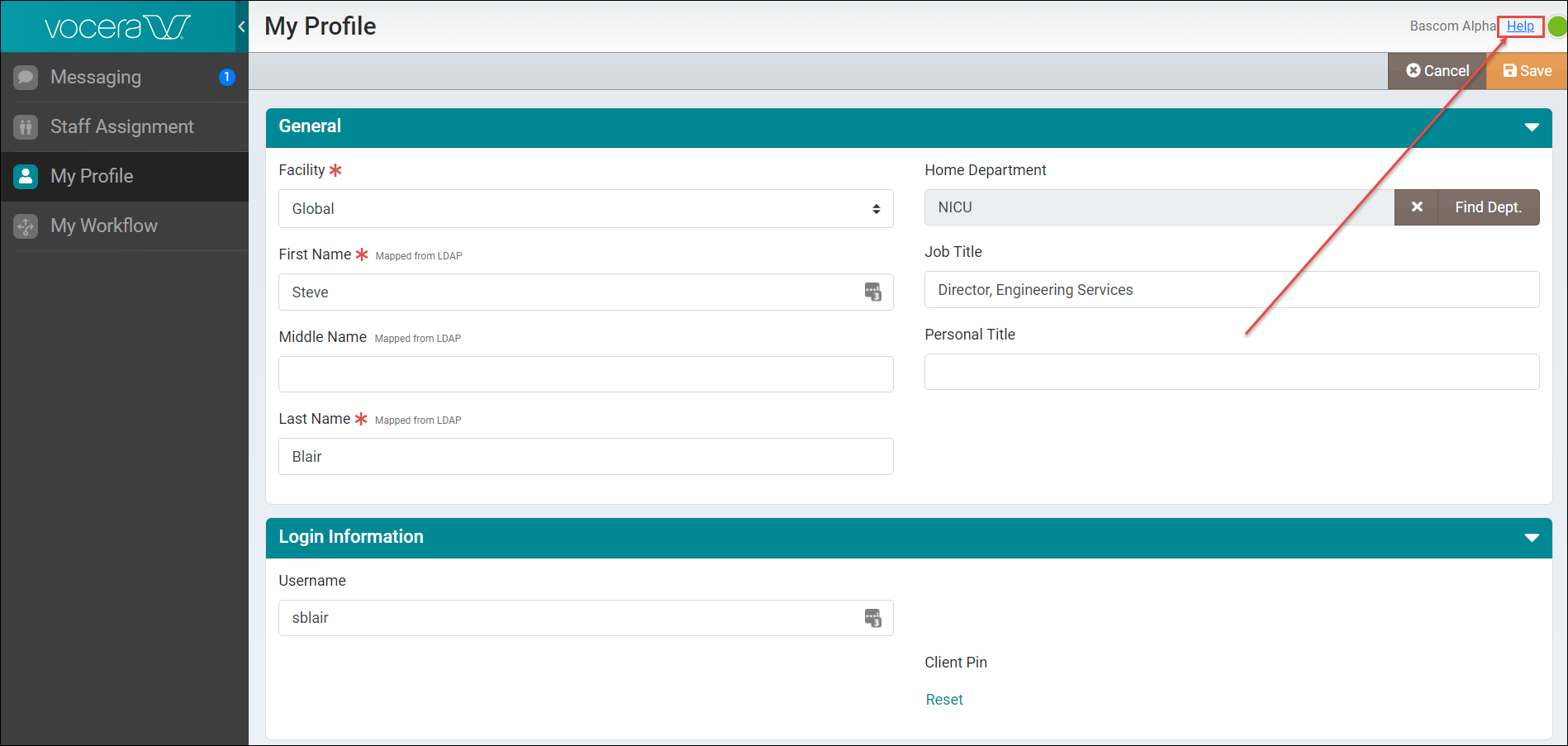Open the Facility dropdown showing Global

coord(585,209)
